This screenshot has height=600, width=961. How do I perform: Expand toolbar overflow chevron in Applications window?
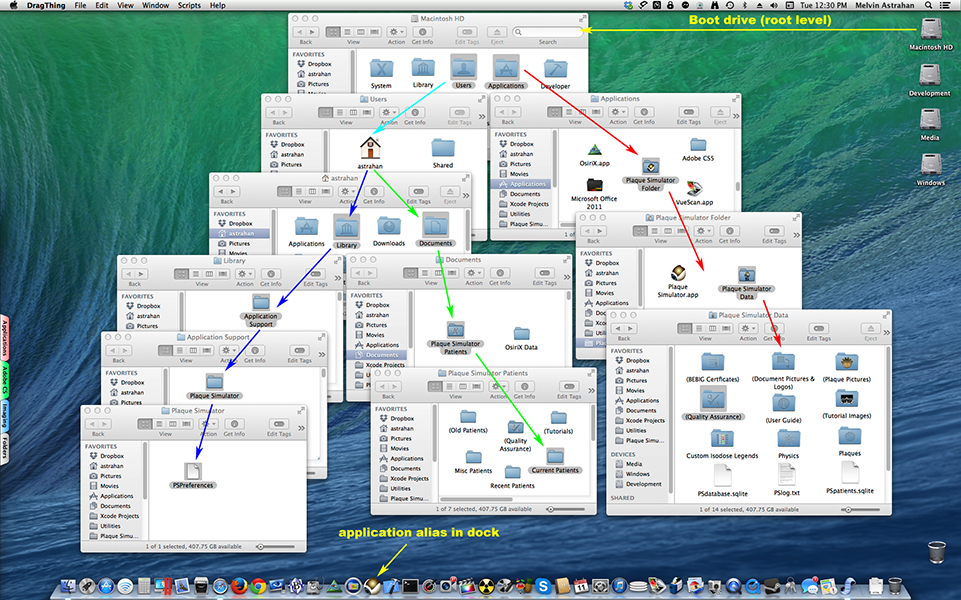tap(735, 116)
